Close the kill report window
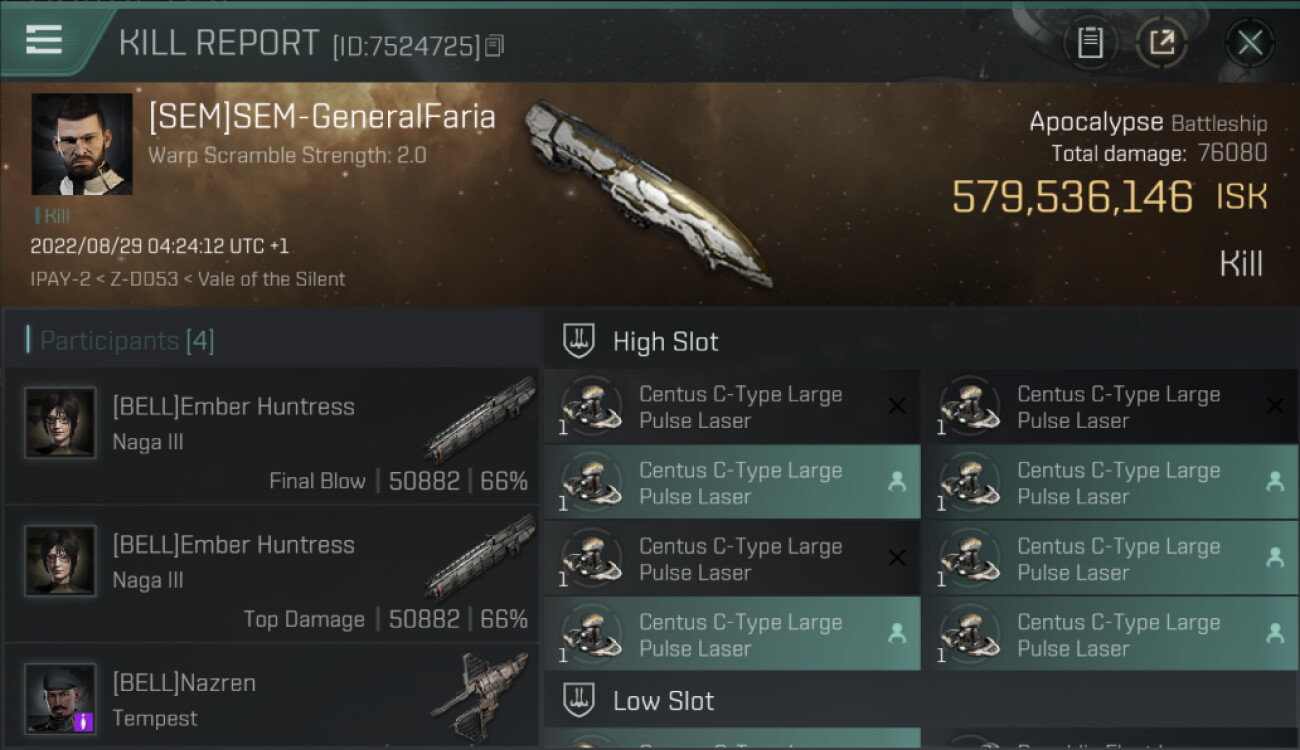 click(x=1249, y=43)
